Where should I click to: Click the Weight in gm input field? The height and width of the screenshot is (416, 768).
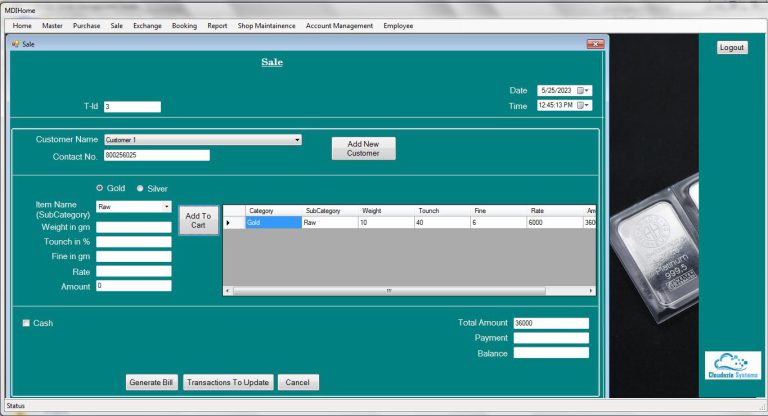pyautogui.click(x=133, y=227)
